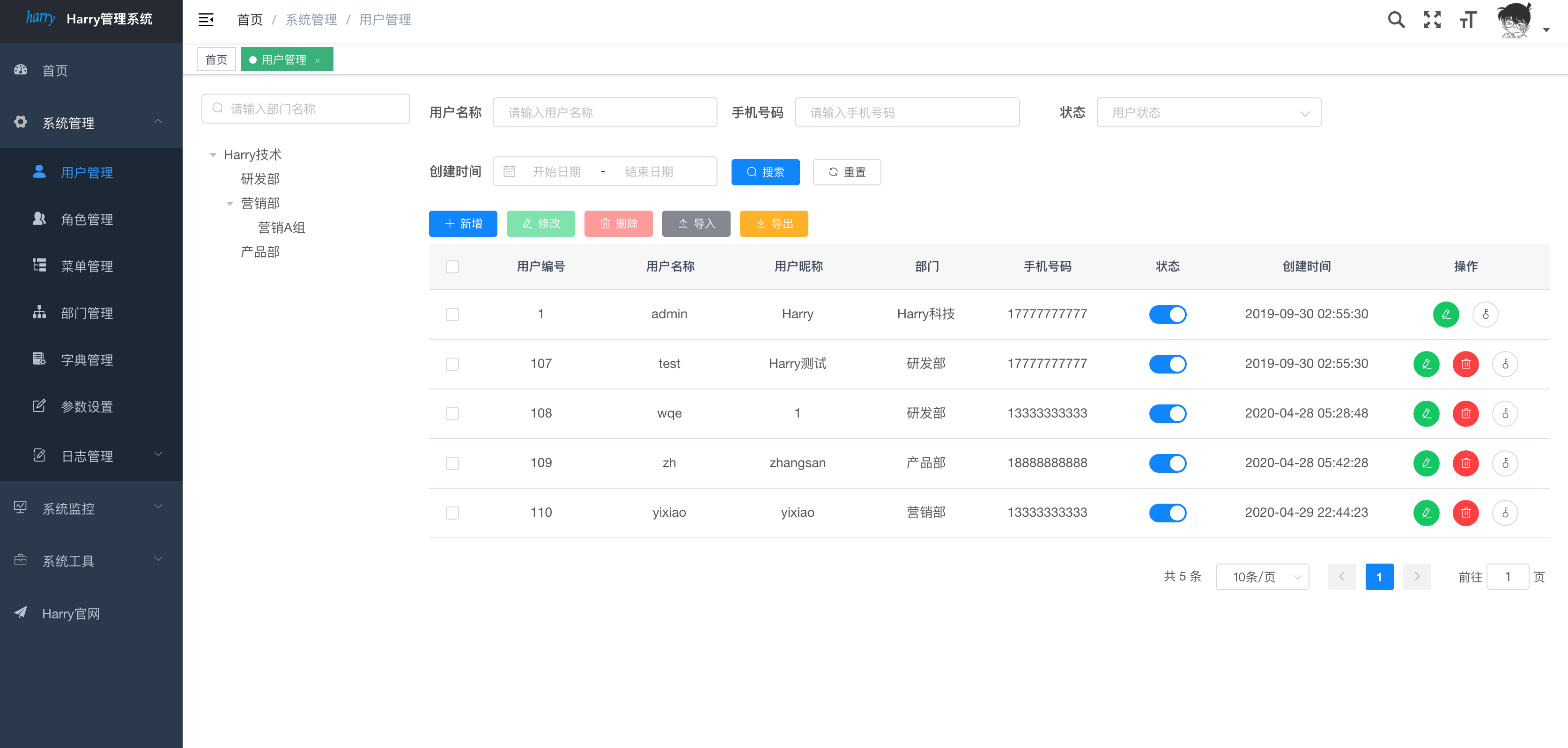Toggle status switch for user wqe
Viewport: 1568px width, 748px height.
pos(1167,413)
